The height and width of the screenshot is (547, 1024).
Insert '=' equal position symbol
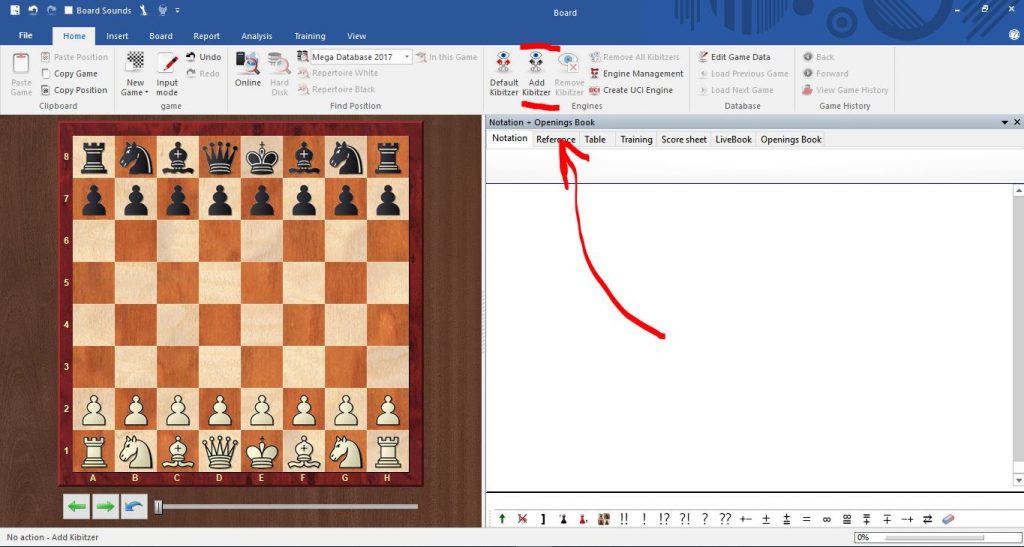click(x=807, y=519)
